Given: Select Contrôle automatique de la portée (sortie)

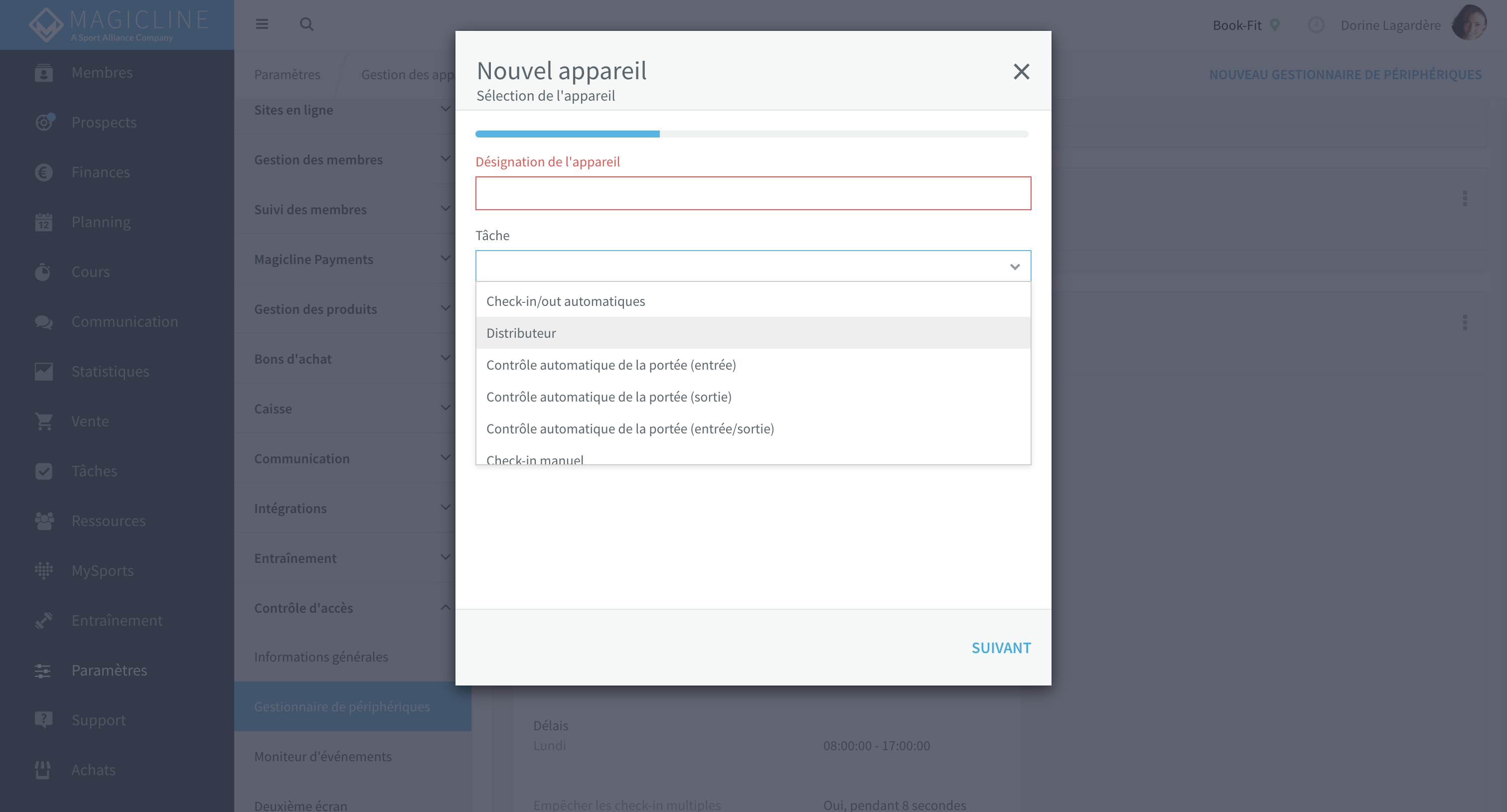Looking at the screenshot, I should point(753,397).
